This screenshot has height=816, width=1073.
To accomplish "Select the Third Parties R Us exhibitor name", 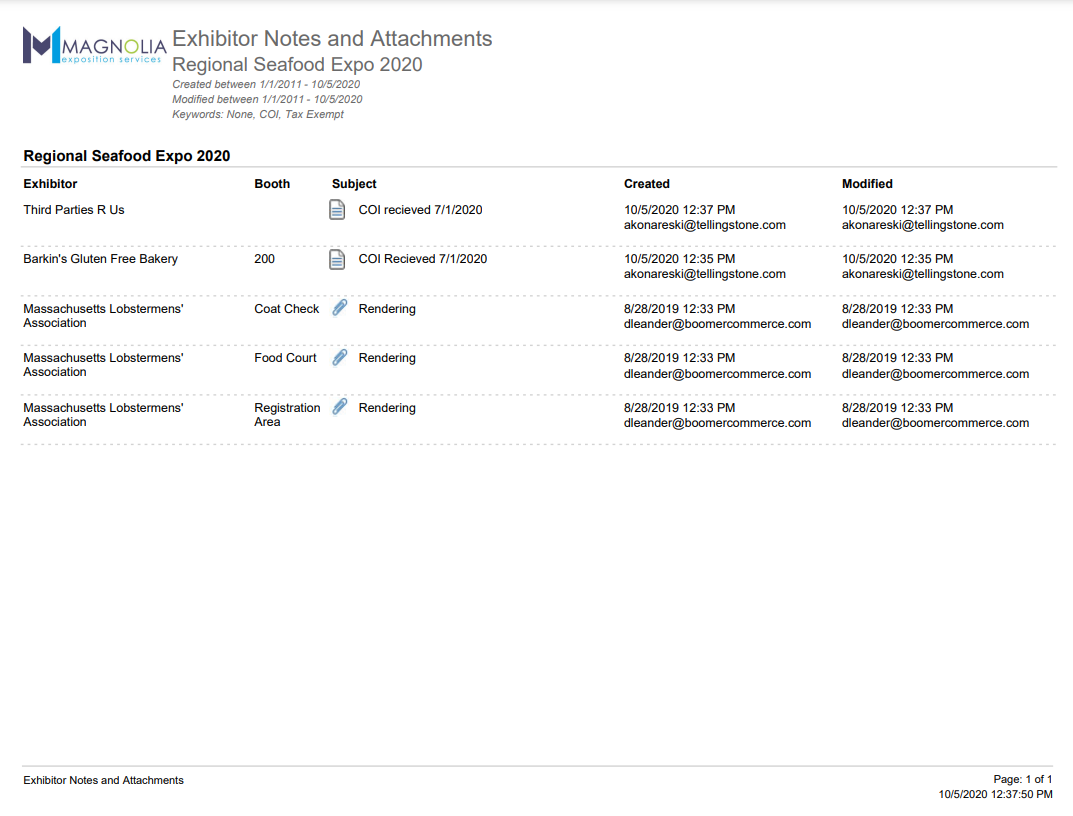I will tap(74, 210).
